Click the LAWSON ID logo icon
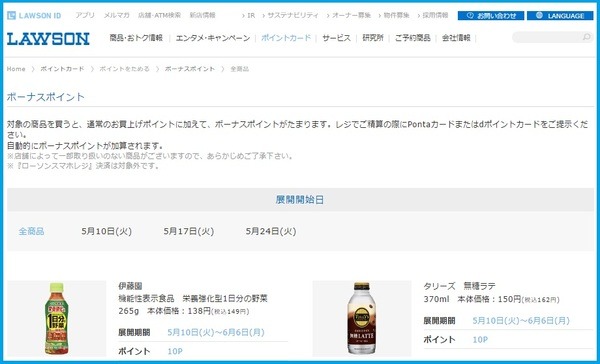 11,16
